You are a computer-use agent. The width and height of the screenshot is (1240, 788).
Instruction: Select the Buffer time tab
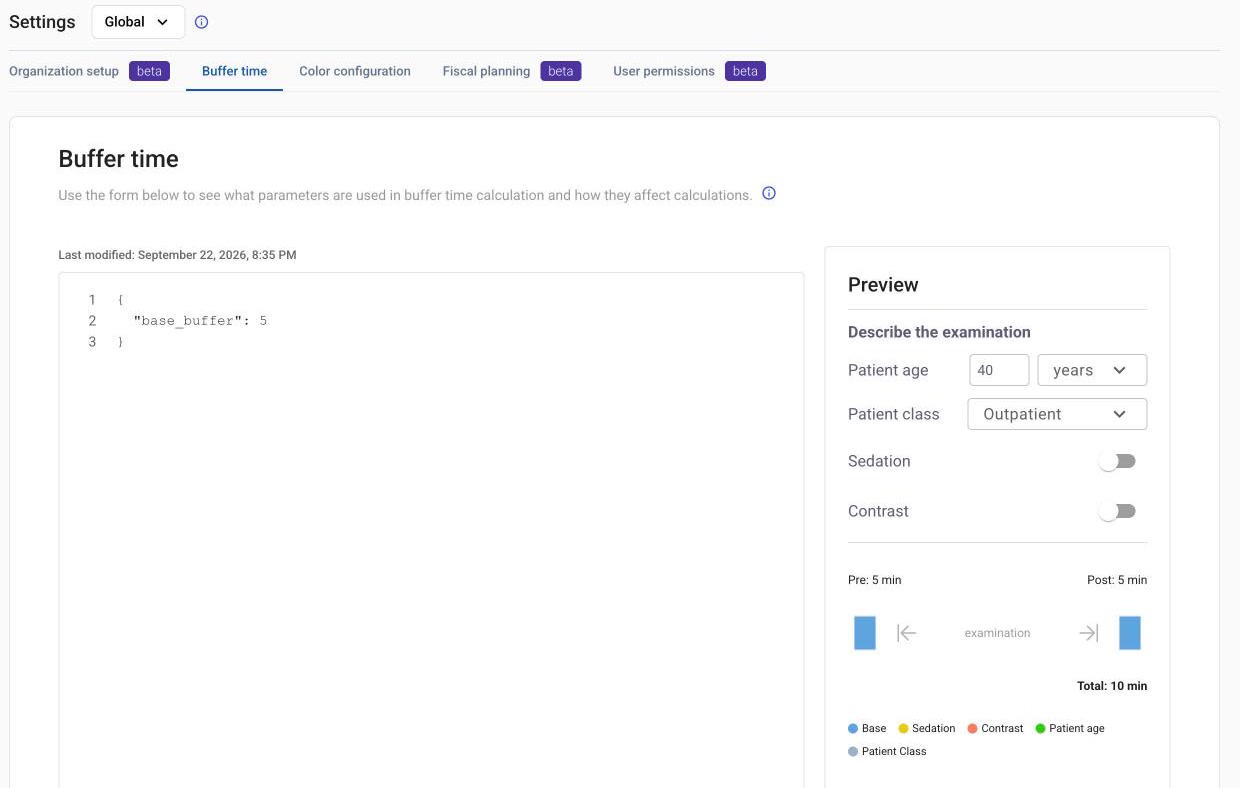coord(234,71)
